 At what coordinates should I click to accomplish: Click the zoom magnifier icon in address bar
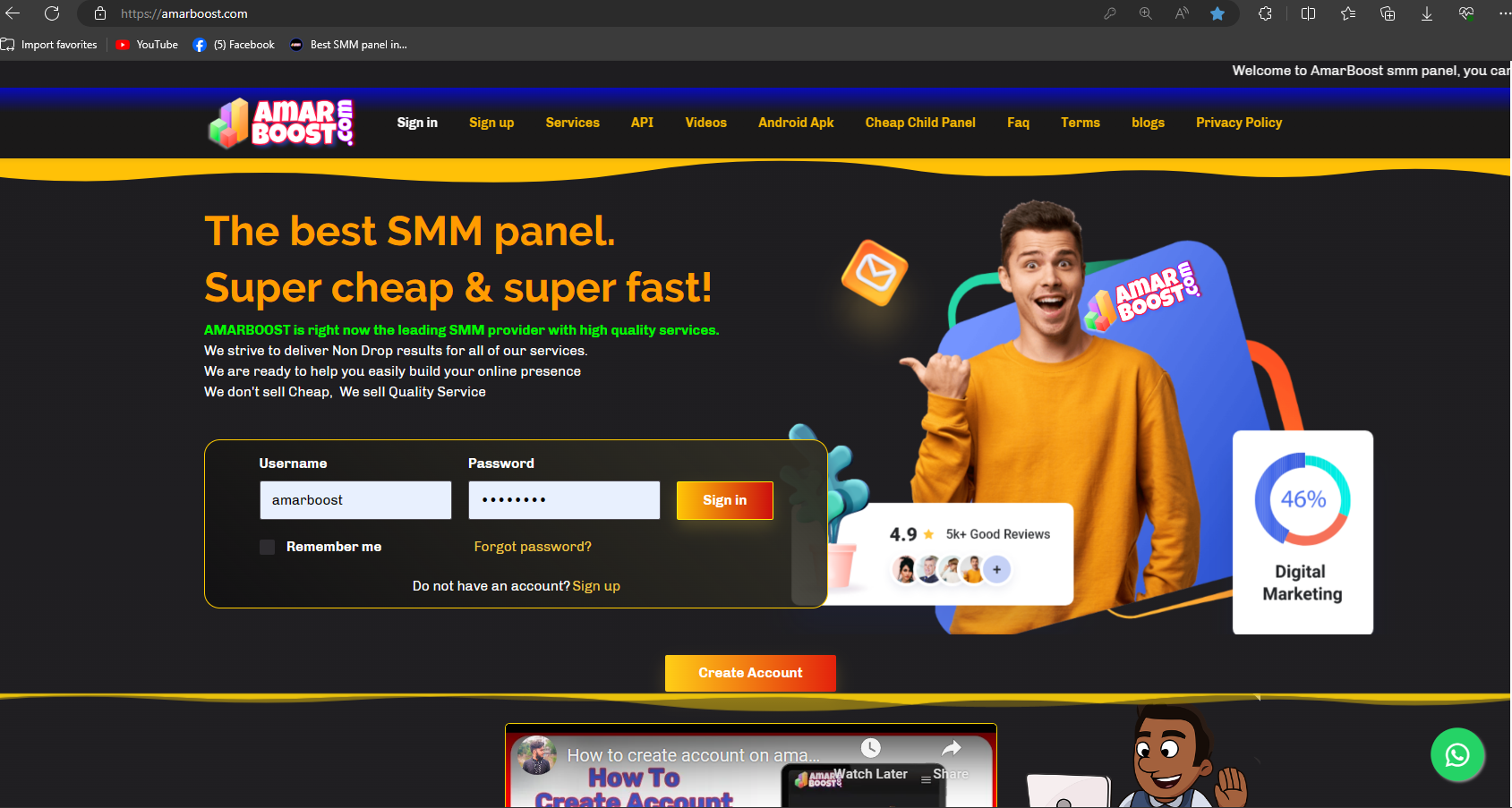[1146, 13]
